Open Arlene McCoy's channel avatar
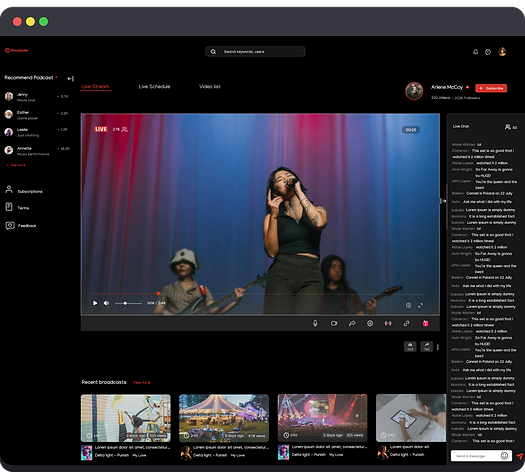This screenshot has height=472, width=525. tap(414, 91)
